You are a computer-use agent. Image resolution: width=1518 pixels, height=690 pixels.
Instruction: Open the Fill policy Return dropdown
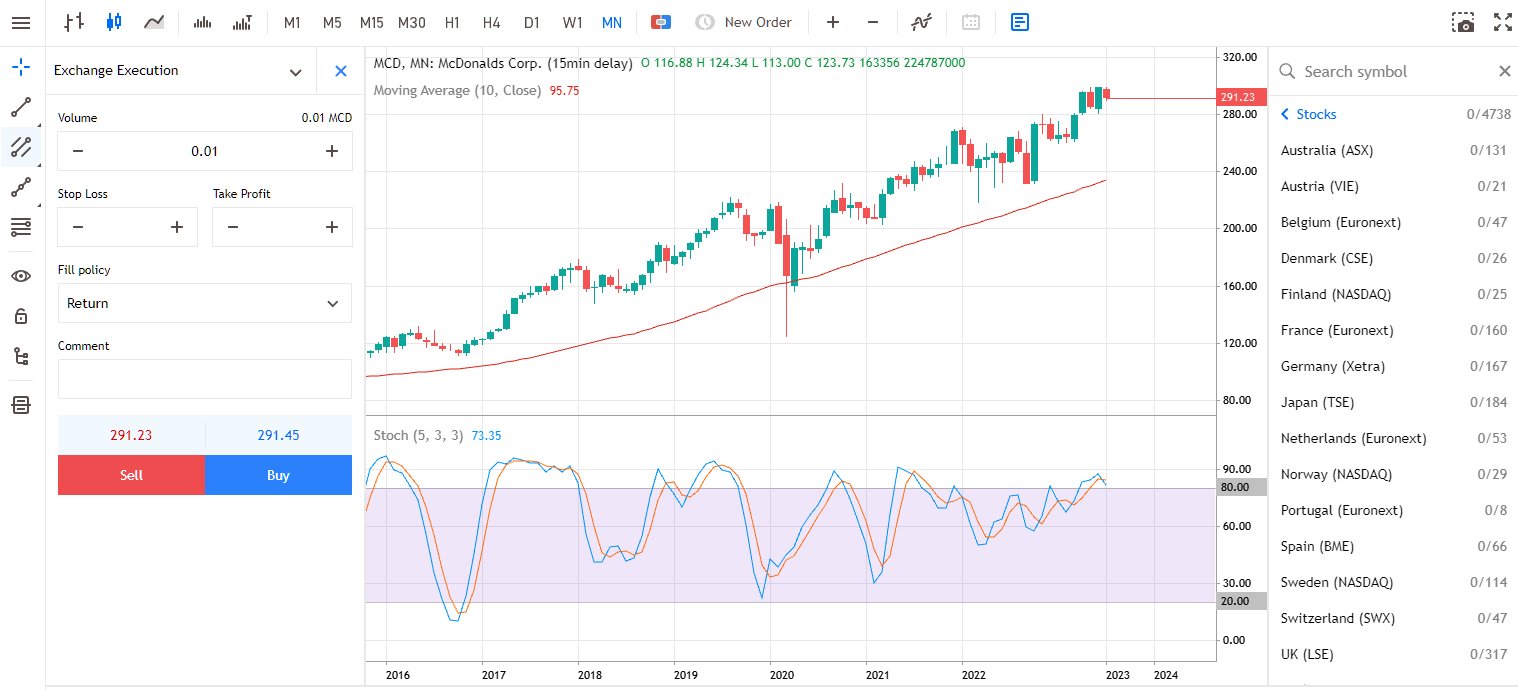(x=205, y=303)
